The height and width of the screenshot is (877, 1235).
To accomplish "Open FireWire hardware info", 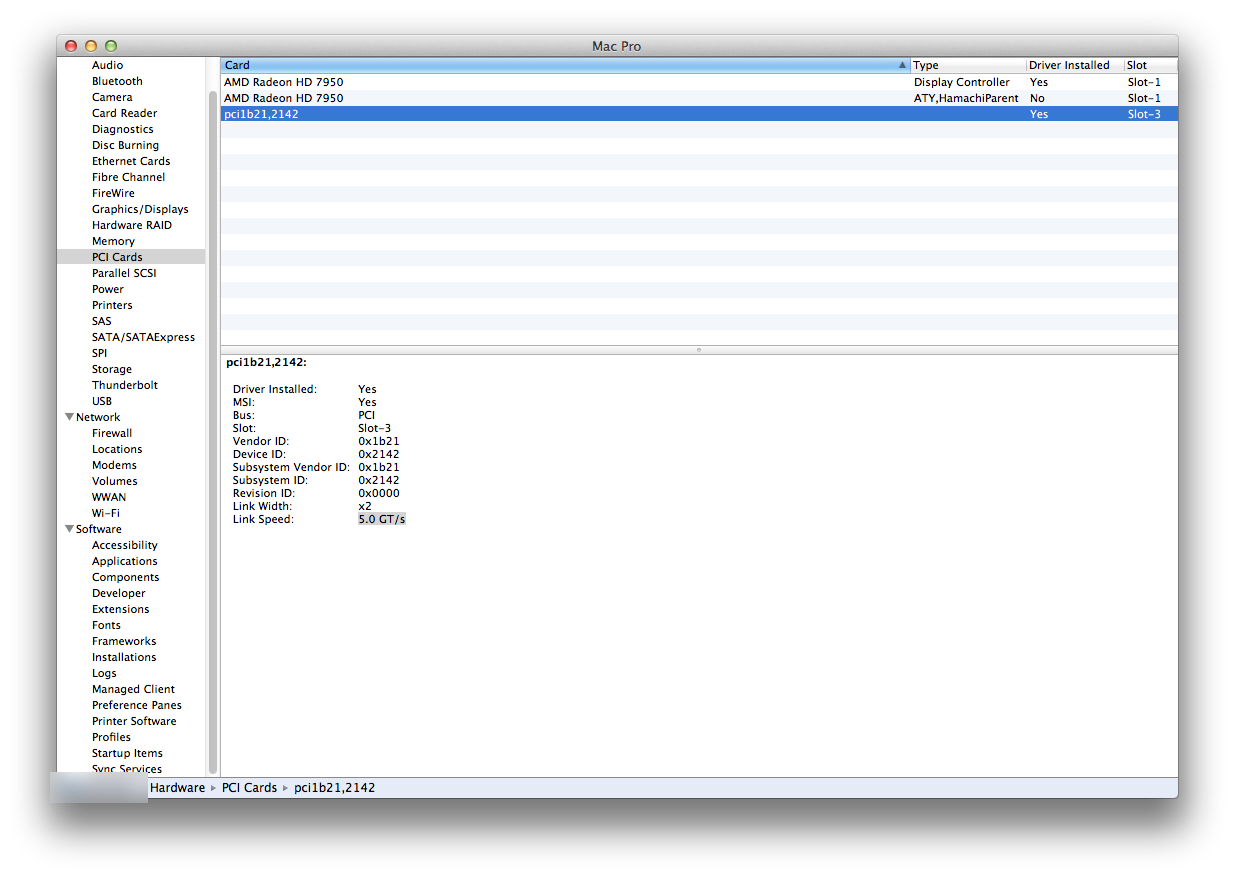I will (113, 193).
